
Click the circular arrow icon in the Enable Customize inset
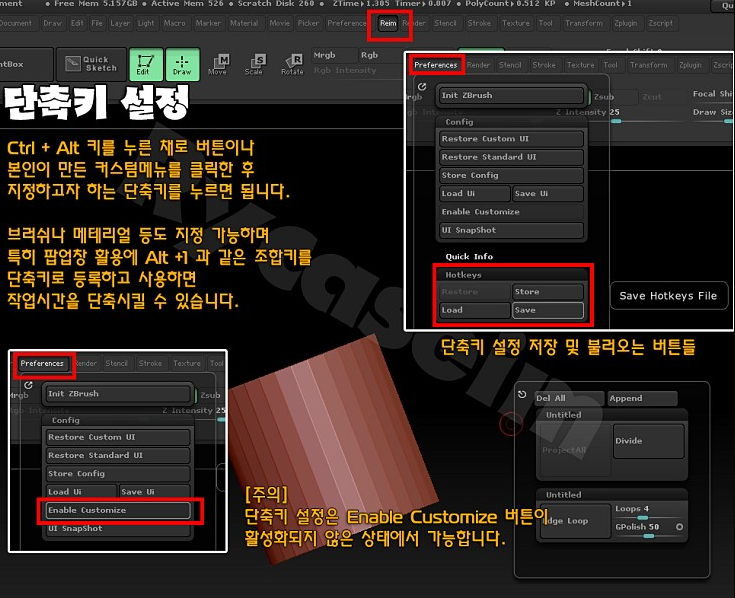(28, 385)
